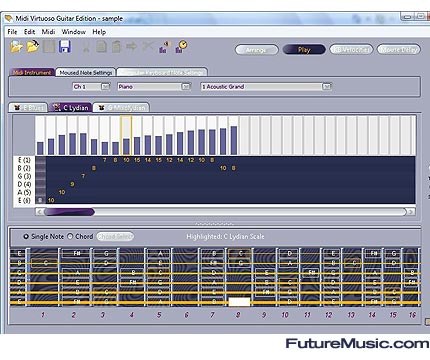Click the KB Velocities button

pyautogui.click(x=351, y=50)
